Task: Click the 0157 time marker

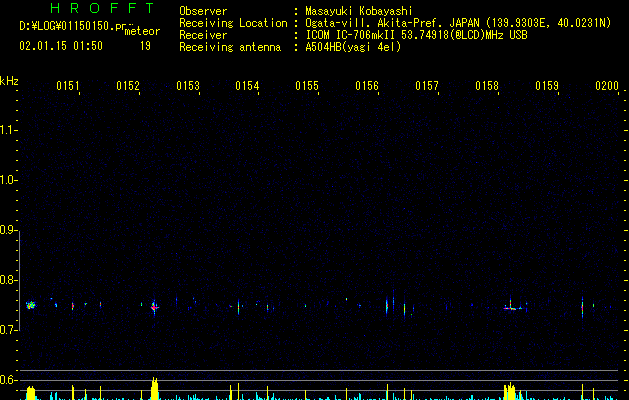Action: pyautogui.click(x=427, y=86)
